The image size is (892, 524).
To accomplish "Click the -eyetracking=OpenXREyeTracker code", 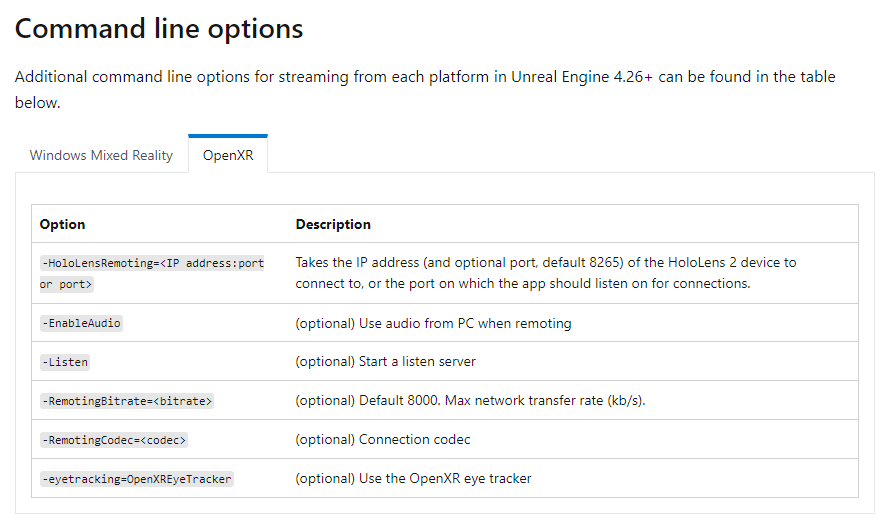I will pyautogui.click(x=137, y=479).
